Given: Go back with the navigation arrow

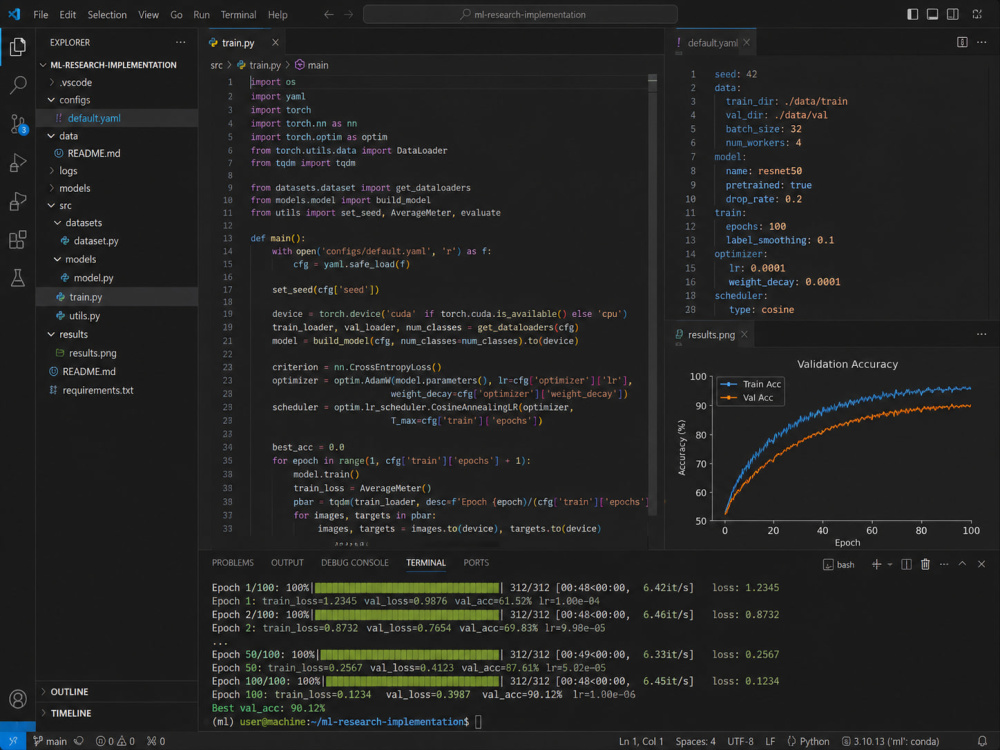Looking at the screenshot, I should coord(328,14).
